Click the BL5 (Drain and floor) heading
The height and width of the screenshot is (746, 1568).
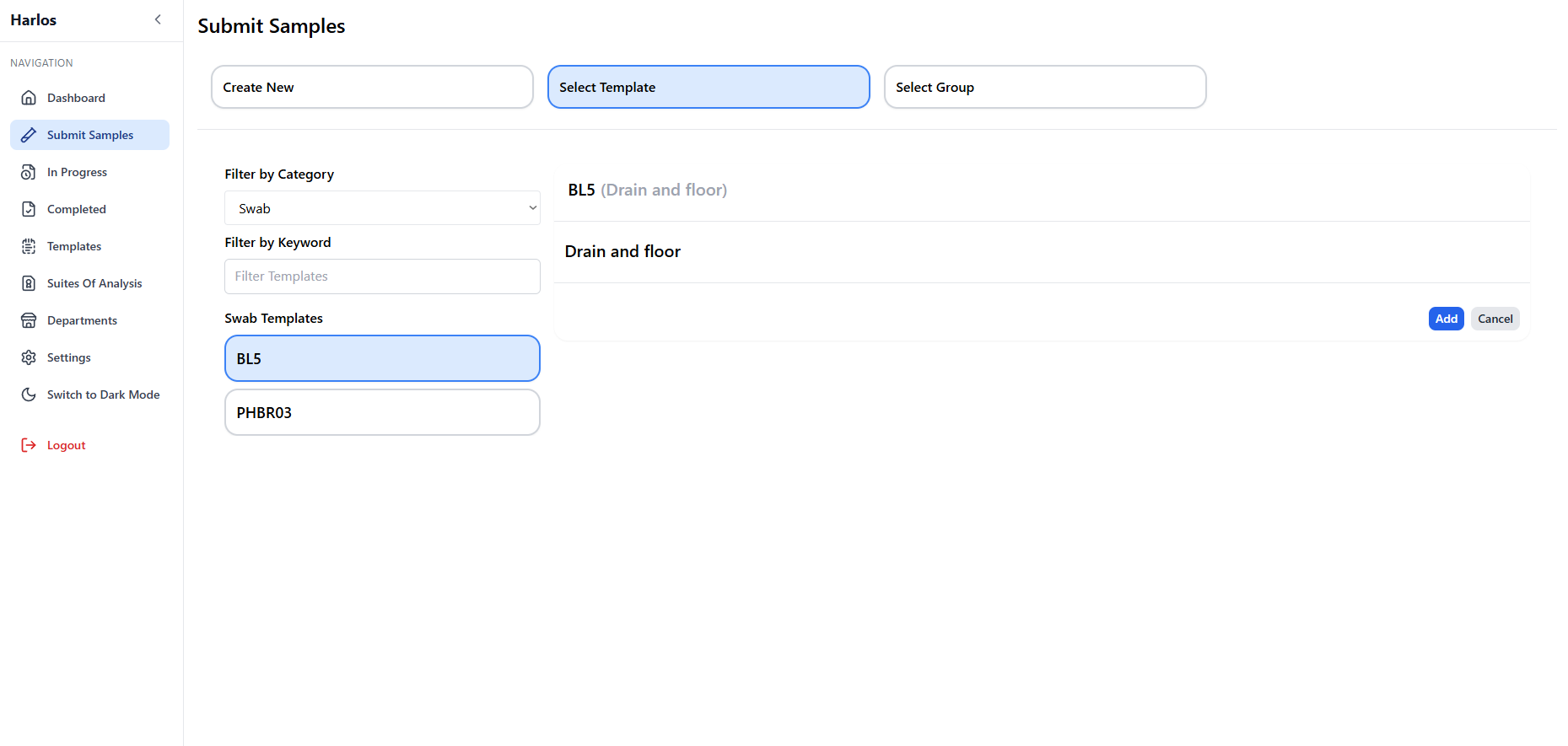(647, 190)
